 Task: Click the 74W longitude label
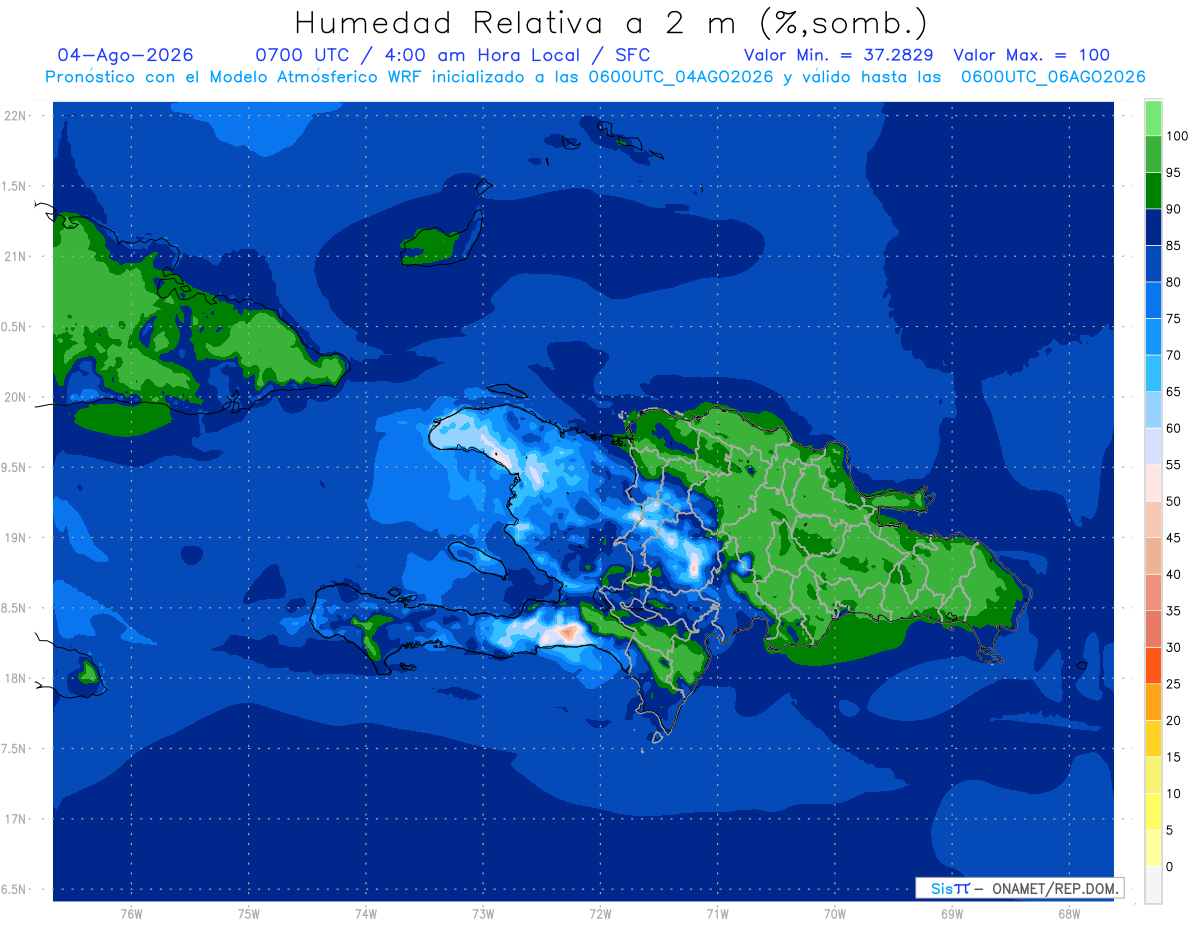coord(366,914)
